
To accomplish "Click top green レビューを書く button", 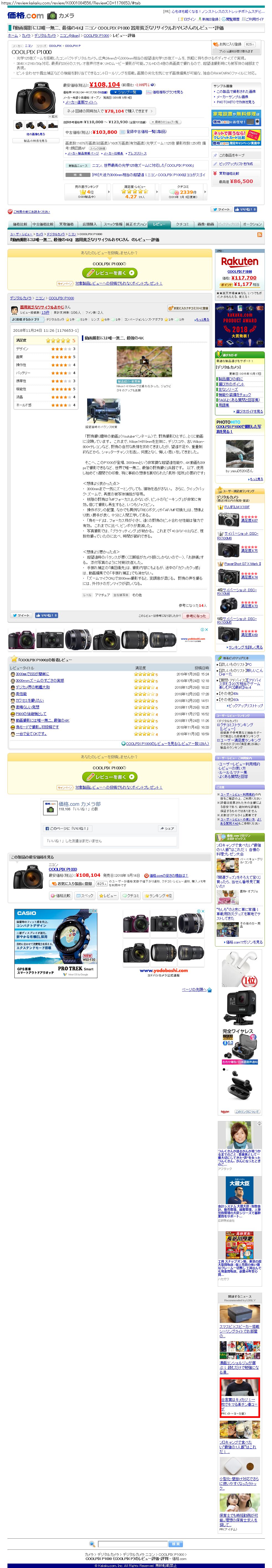I will click(110, 273).
